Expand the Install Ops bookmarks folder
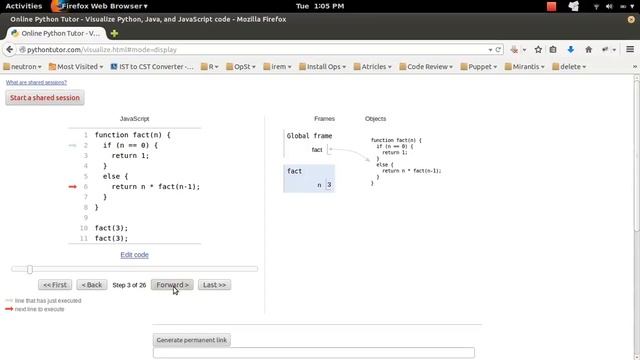This screenshot has height=360, width=640. pyautogui.click(x=322, y=67)
